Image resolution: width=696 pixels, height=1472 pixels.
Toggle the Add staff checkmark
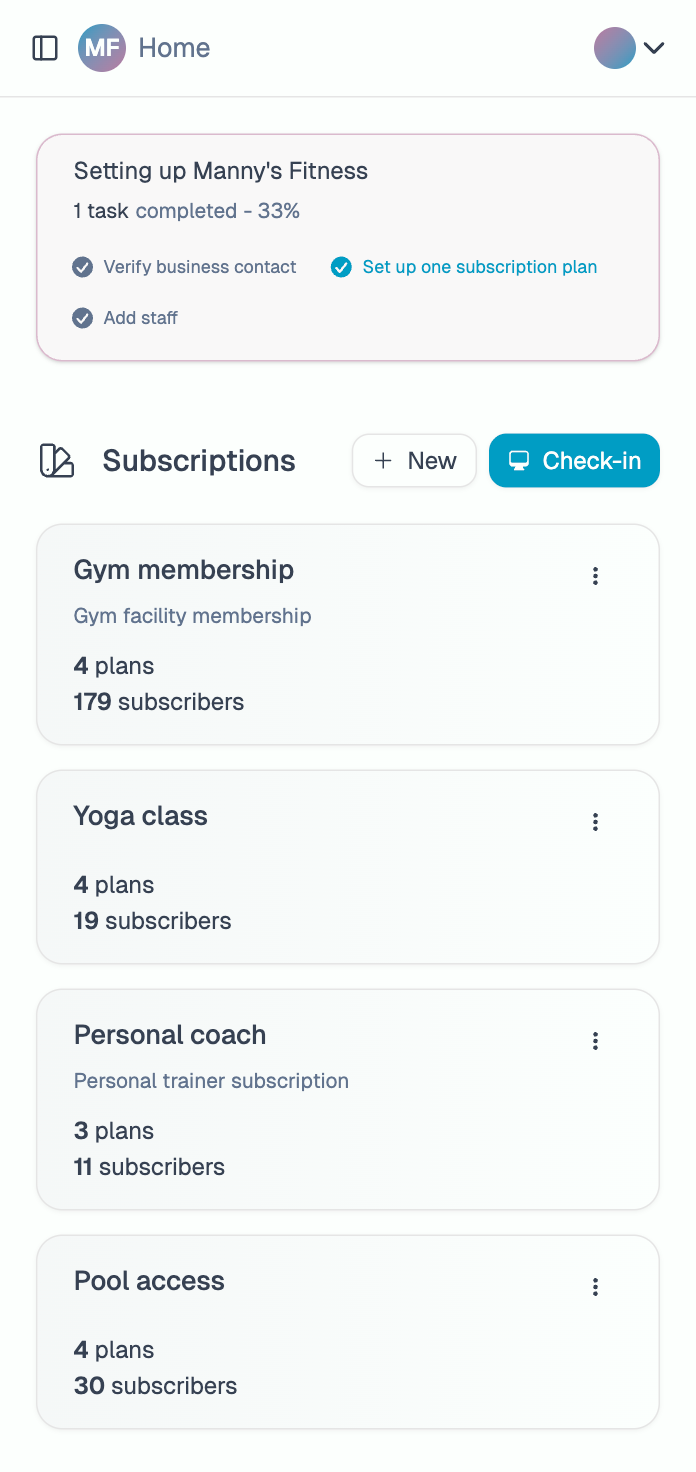coord(81,318)
